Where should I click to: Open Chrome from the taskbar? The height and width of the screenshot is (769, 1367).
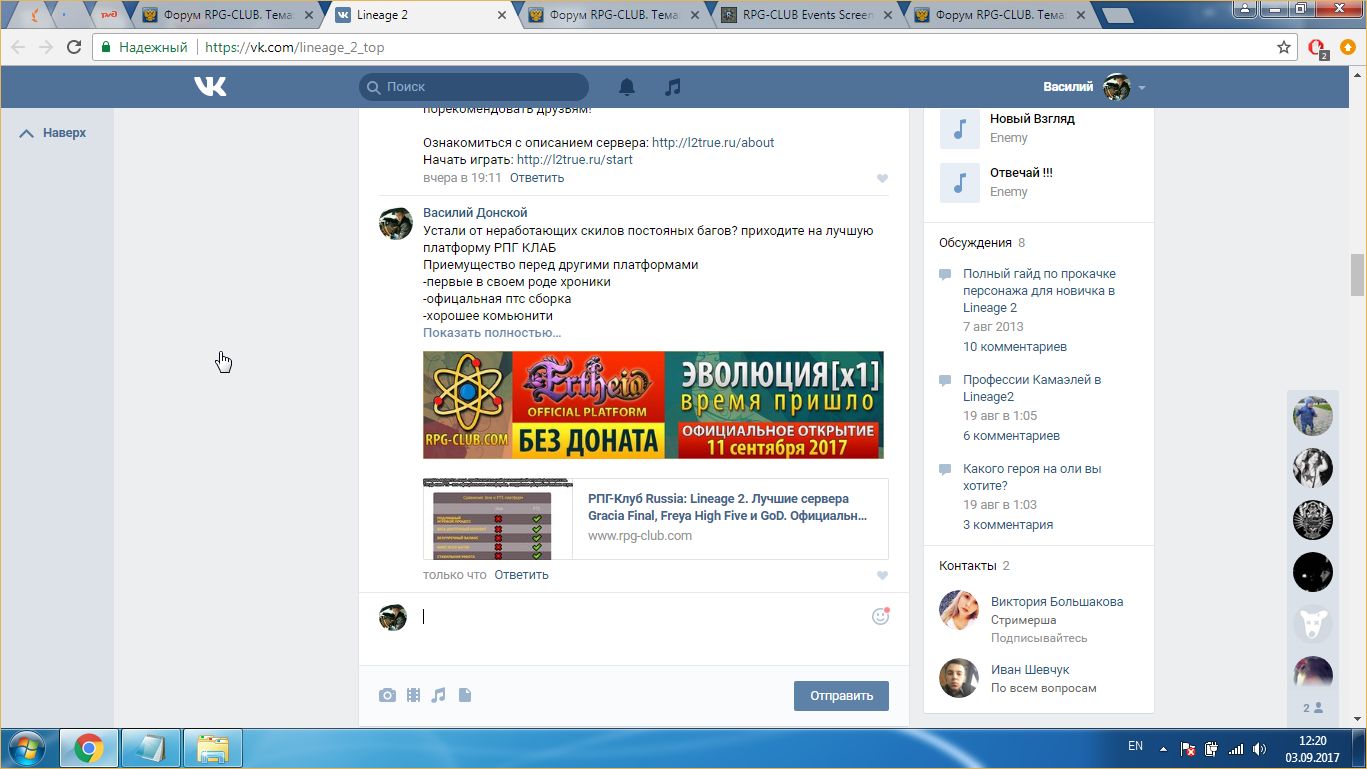(88, 748)
